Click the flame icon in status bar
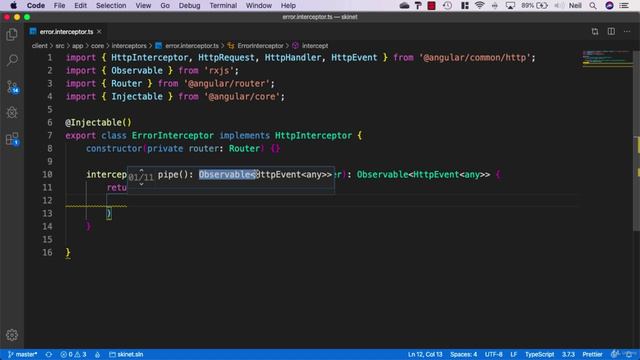This screenshot has height=360, width=640. (x=98, y=354)
